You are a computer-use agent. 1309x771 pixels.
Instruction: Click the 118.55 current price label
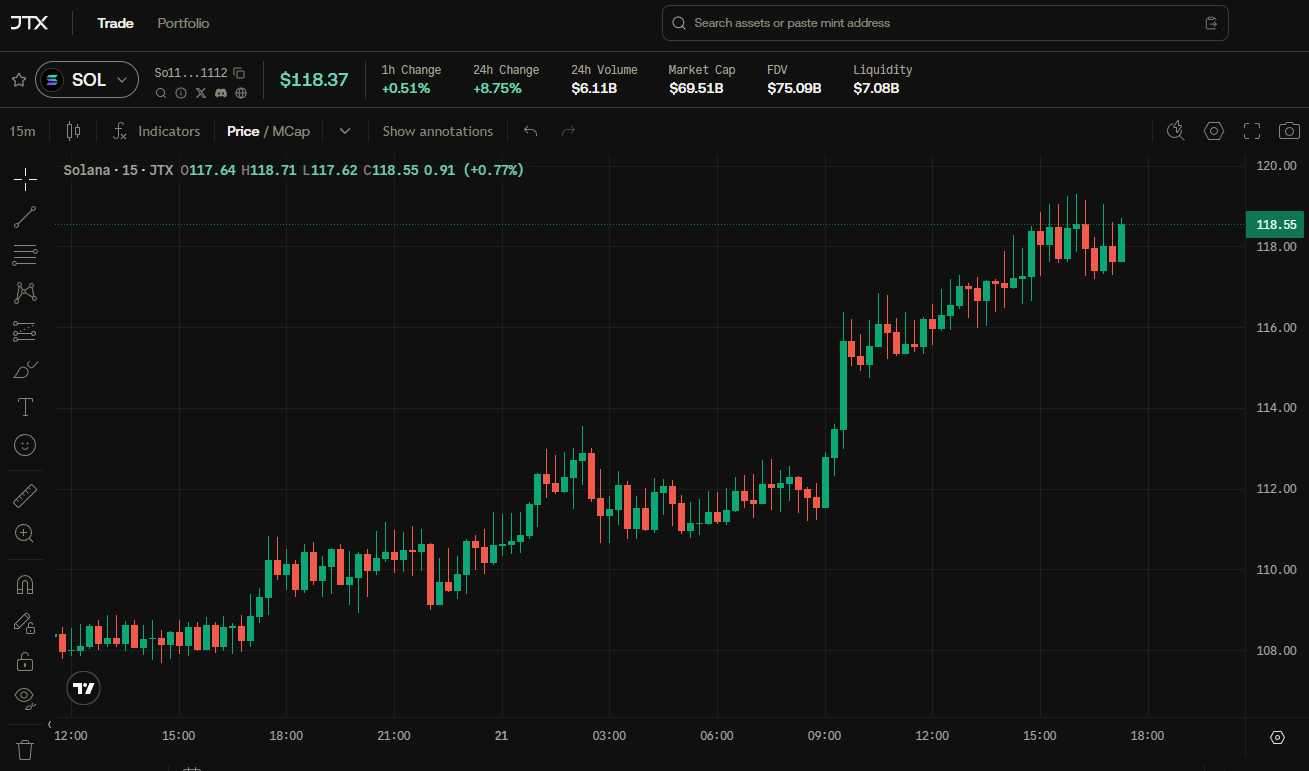click(x=1275, y=225)
